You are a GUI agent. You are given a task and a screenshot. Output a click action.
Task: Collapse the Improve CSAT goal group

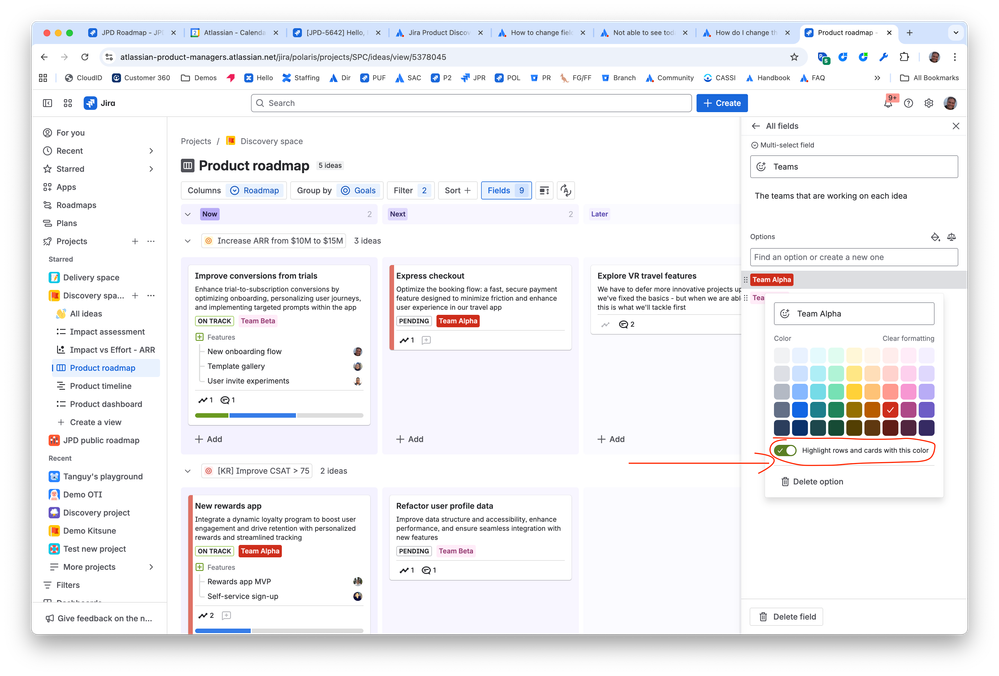(188, 471)
